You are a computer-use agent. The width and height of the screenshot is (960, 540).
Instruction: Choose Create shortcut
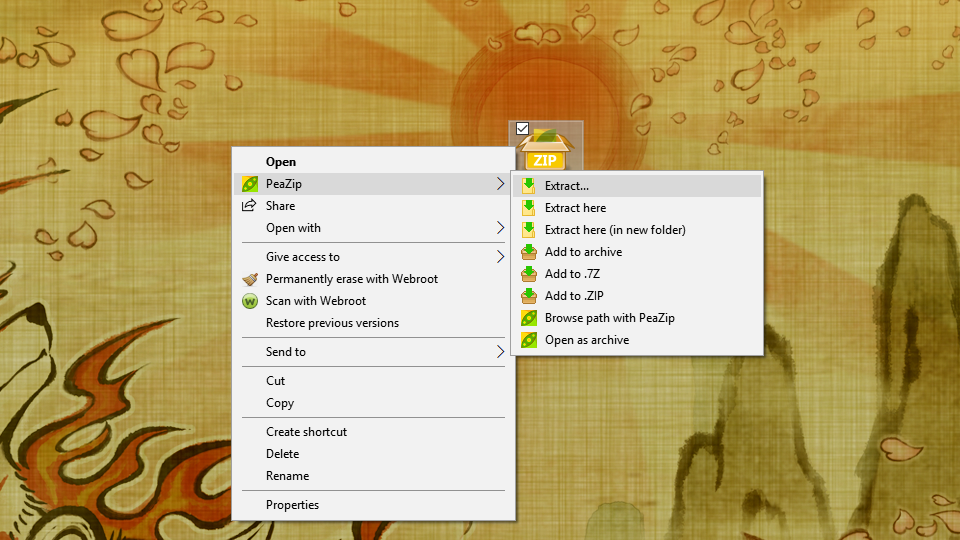(x=373, y=432)
